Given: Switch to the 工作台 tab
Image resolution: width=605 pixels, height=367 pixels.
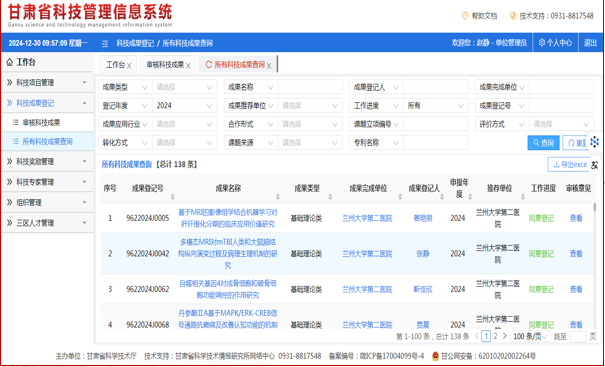Looking at the screenshot, I should click(x=115, y=65).
